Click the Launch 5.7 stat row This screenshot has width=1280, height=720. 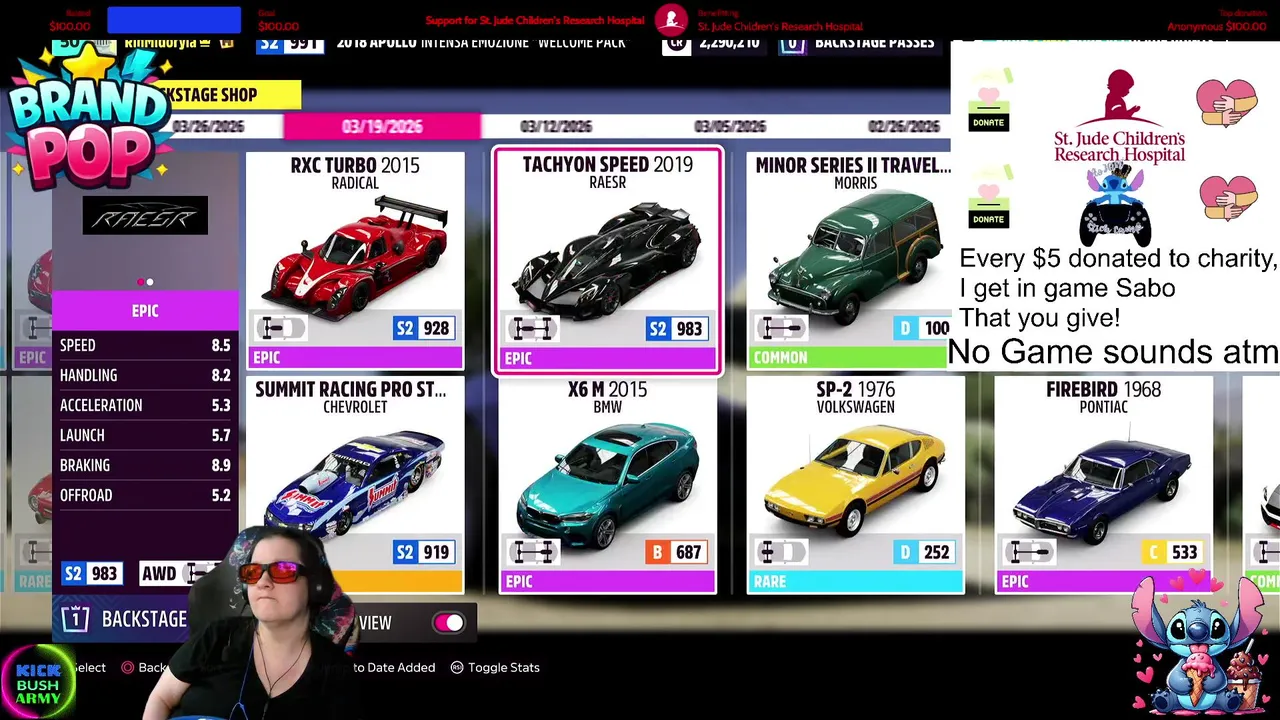pyautogui.click(x=145, y=435)
